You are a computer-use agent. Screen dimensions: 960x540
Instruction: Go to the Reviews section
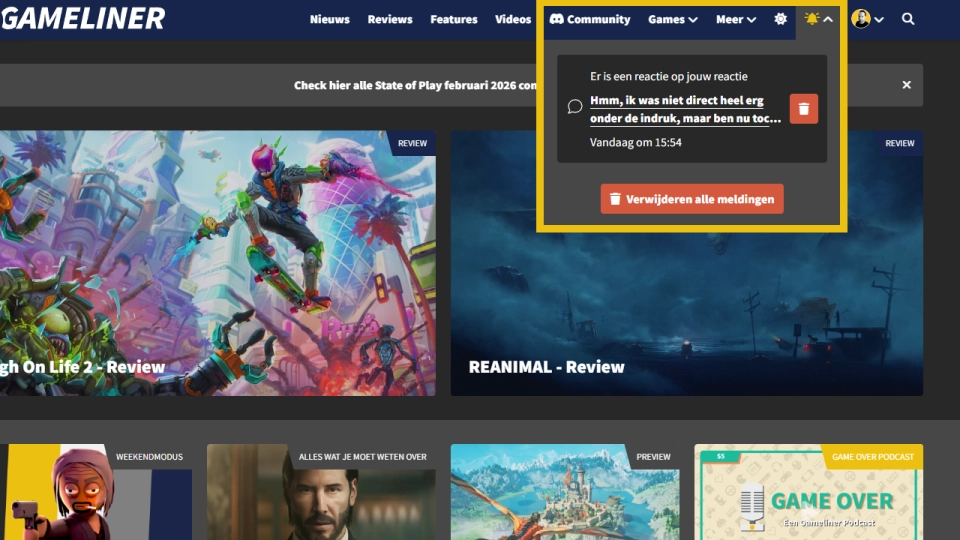390,20
